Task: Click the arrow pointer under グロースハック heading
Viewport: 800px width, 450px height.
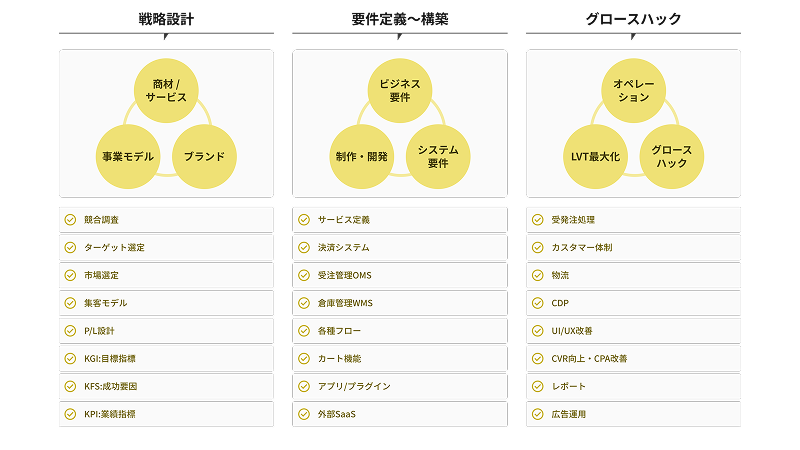Action: [x=633, y=37]
